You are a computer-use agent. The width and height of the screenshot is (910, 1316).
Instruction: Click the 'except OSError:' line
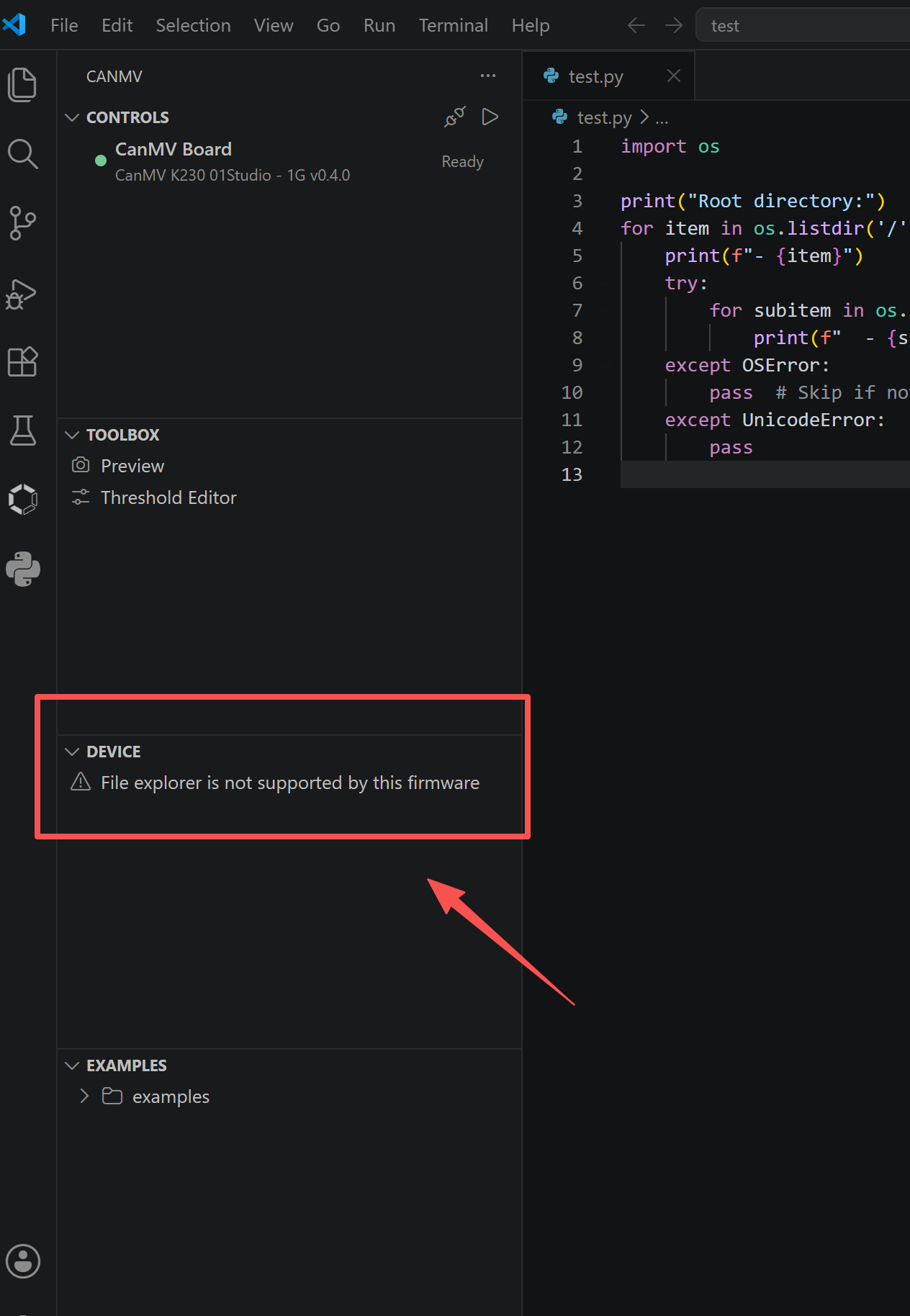point(747,365)
